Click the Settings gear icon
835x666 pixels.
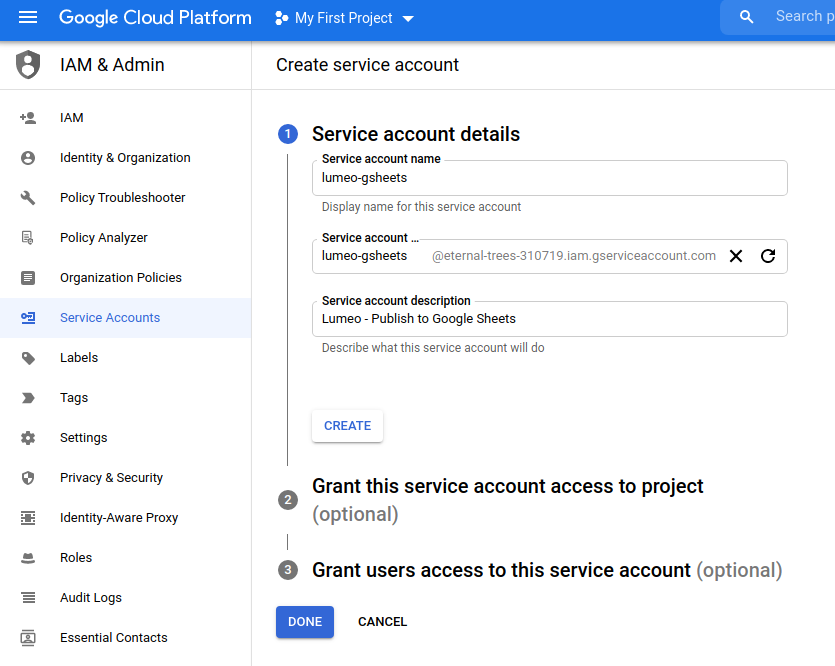(28, 438)
